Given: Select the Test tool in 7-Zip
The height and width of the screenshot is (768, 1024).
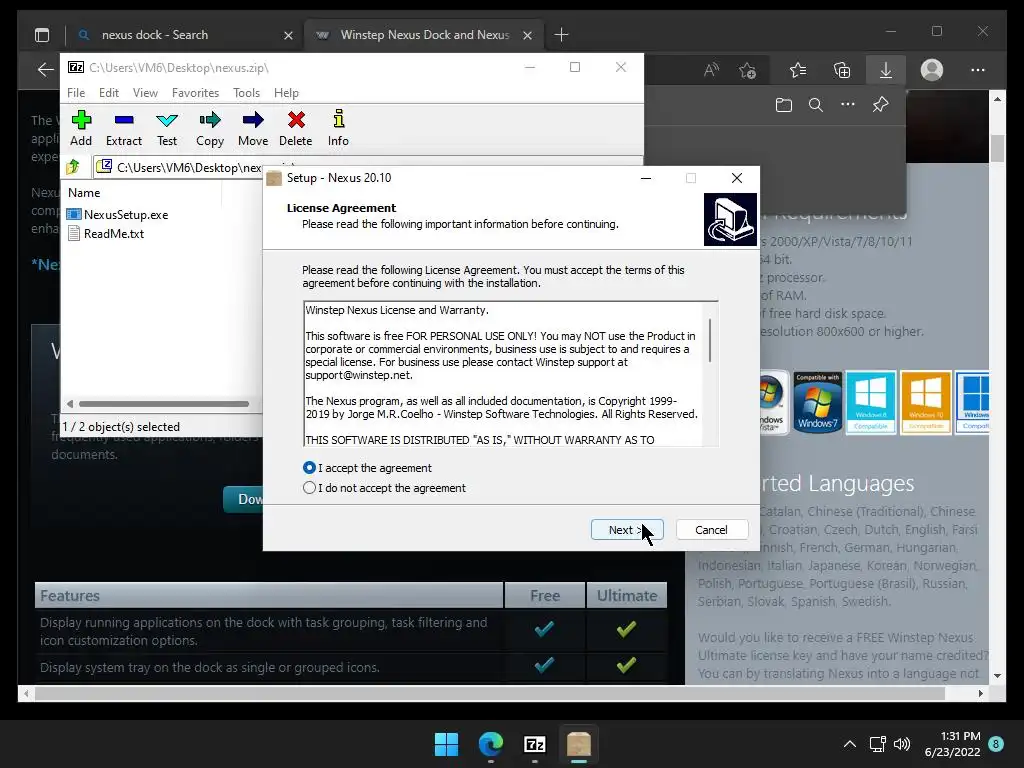Looking at the screenshot, I should pyautogui.click(x=167, y=128).
